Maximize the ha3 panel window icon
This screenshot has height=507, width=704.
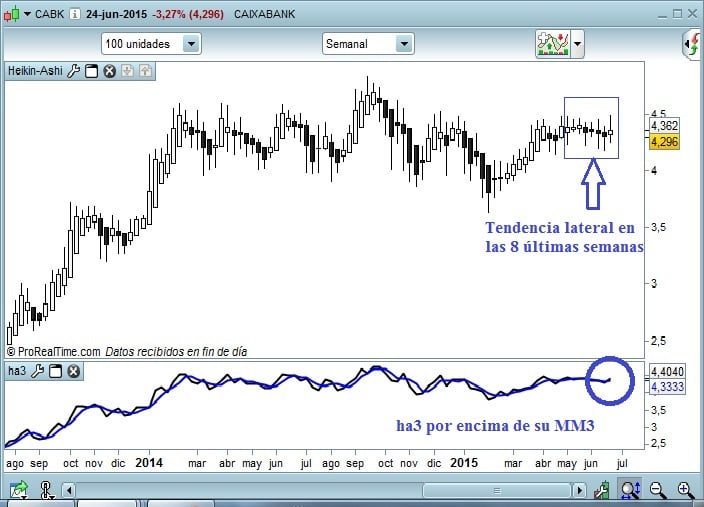(x=55, y=371)
